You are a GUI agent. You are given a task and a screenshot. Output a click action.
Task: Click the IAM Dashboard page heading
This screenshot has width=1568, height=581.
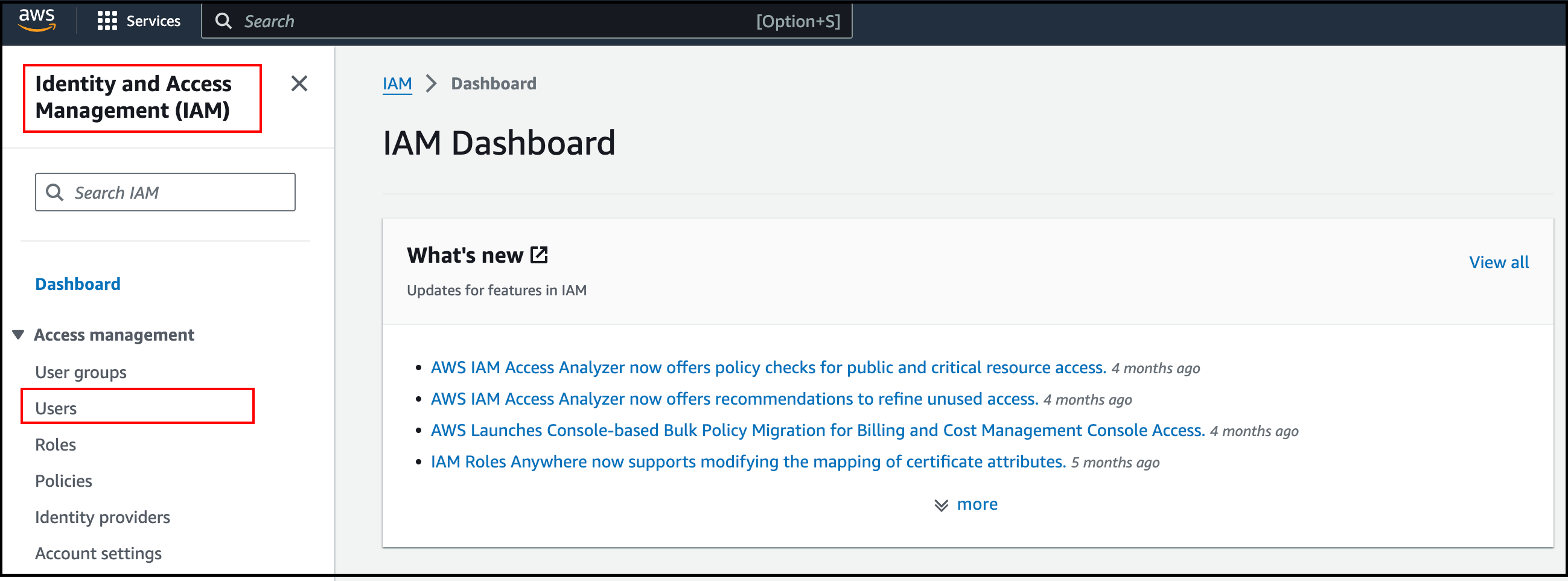pos(499,143)
